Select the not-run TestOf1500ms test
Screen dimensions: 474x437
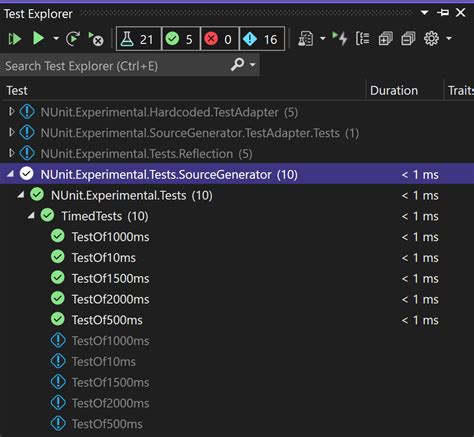[x=237, y=382]
